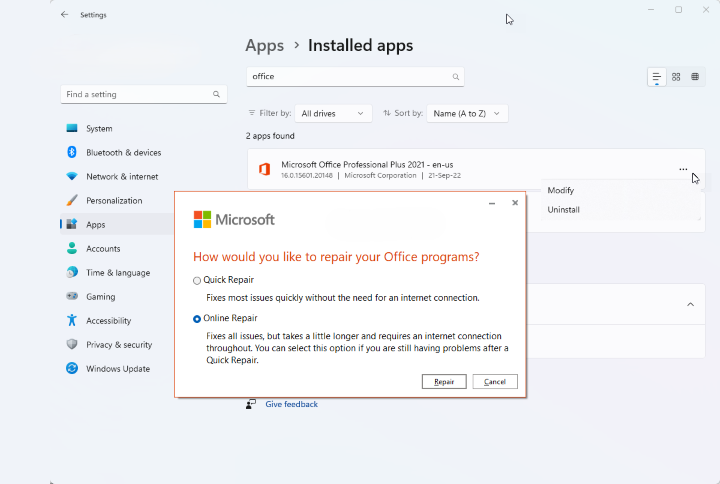The width and height of the screenshot is (720, 484).
Task: Switch to table view layout
Action: pos(695,77)
